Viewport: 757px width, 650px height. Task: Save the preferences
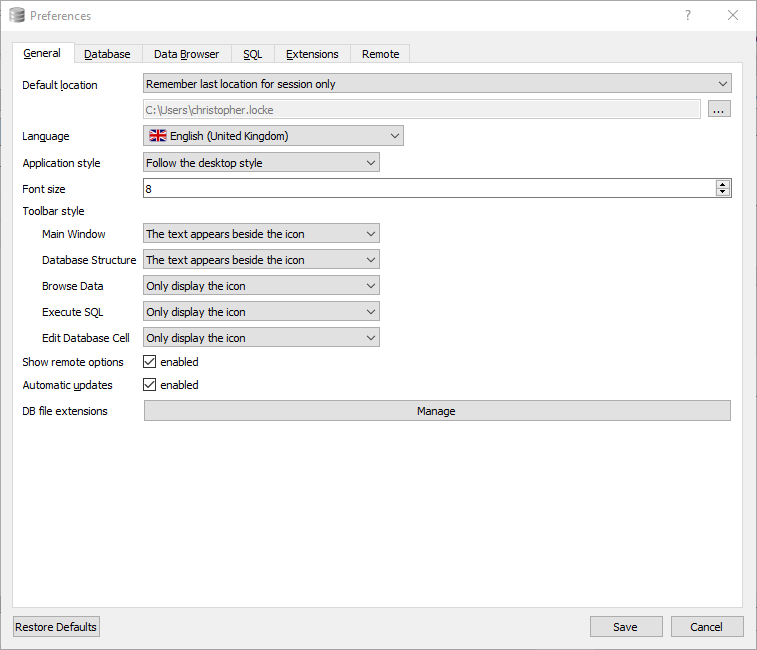coord(626,627)
